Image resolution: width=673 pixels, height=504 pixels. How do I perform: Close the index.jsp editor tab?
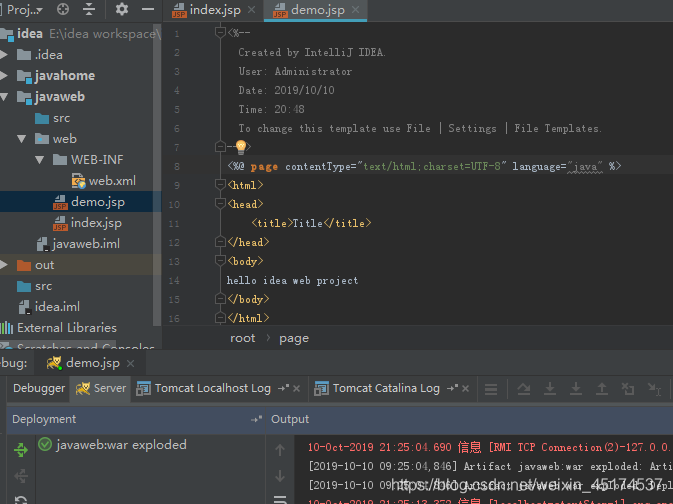[252, 9]
